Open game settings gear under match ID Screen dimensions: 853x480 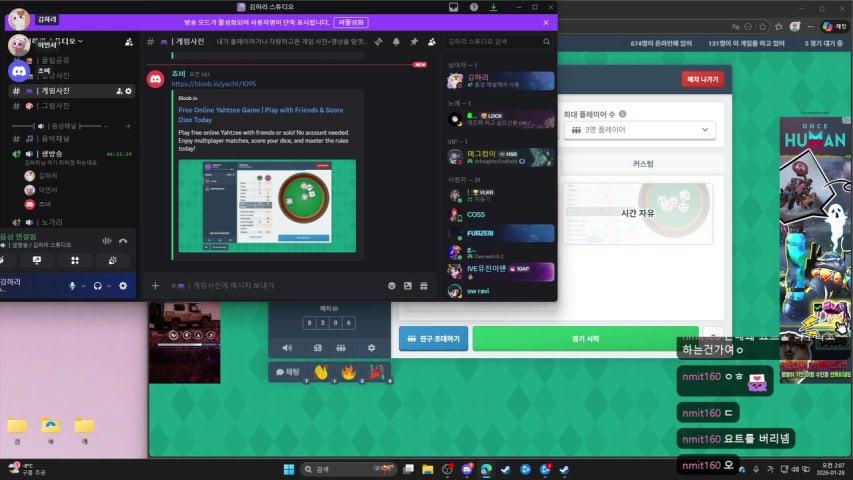[372, 348]
